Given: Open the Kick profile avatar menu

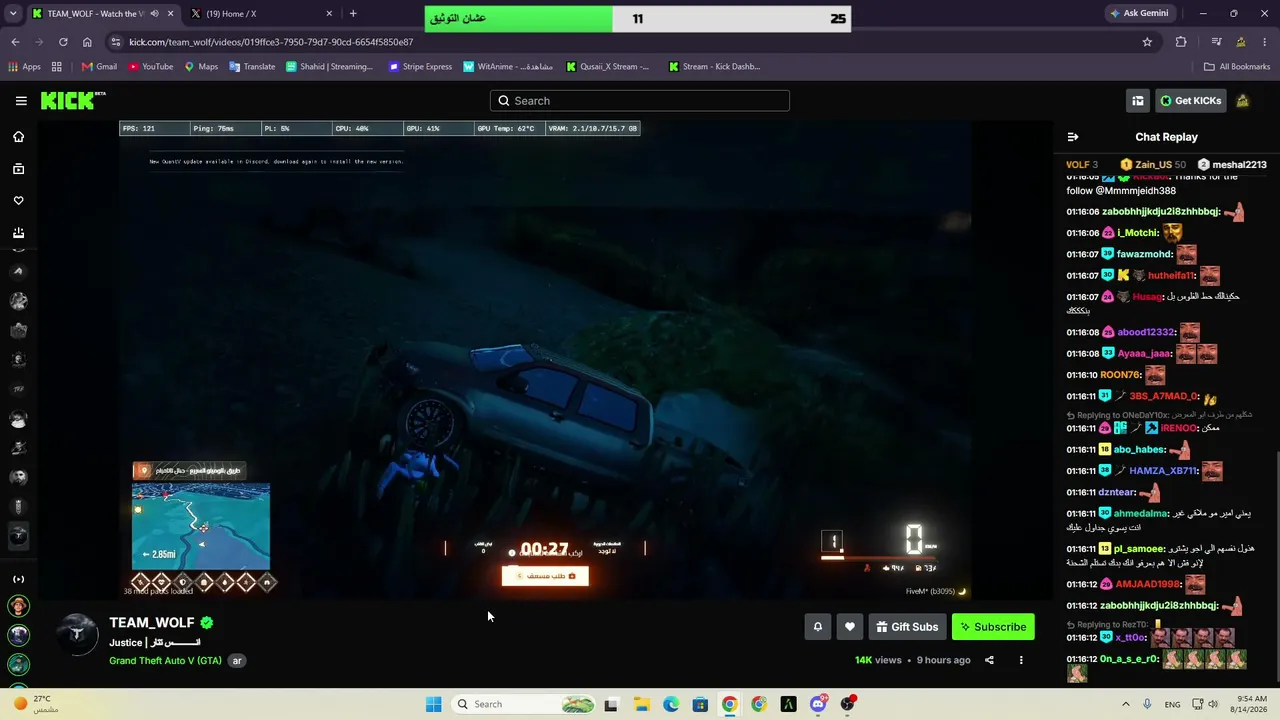Looking at the screenshot, I should click(x=1242, y=101).
